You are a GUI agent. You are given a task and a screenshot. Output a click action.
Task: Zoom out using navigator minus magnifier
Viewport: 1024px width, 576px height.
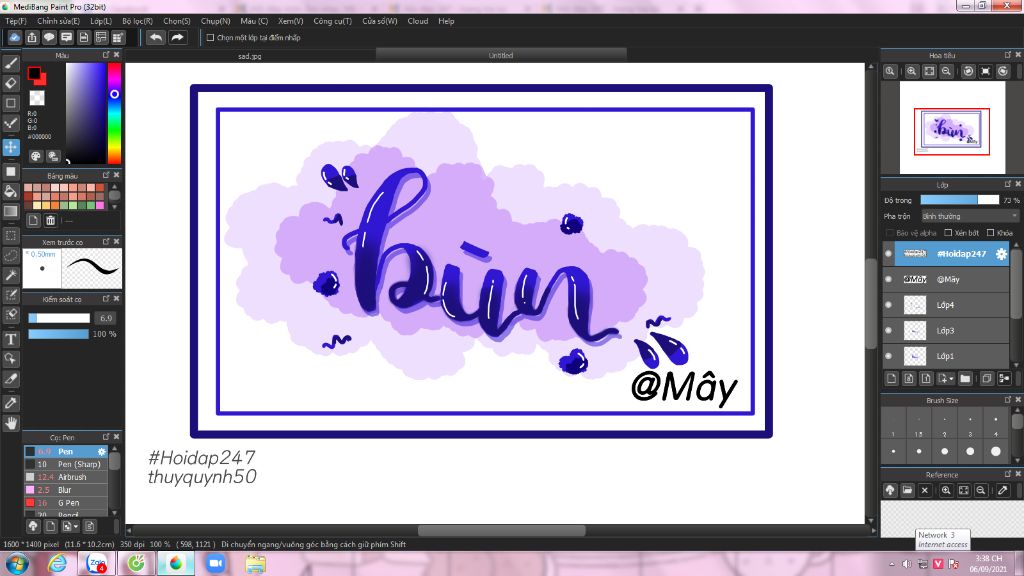tap(946, 71)
